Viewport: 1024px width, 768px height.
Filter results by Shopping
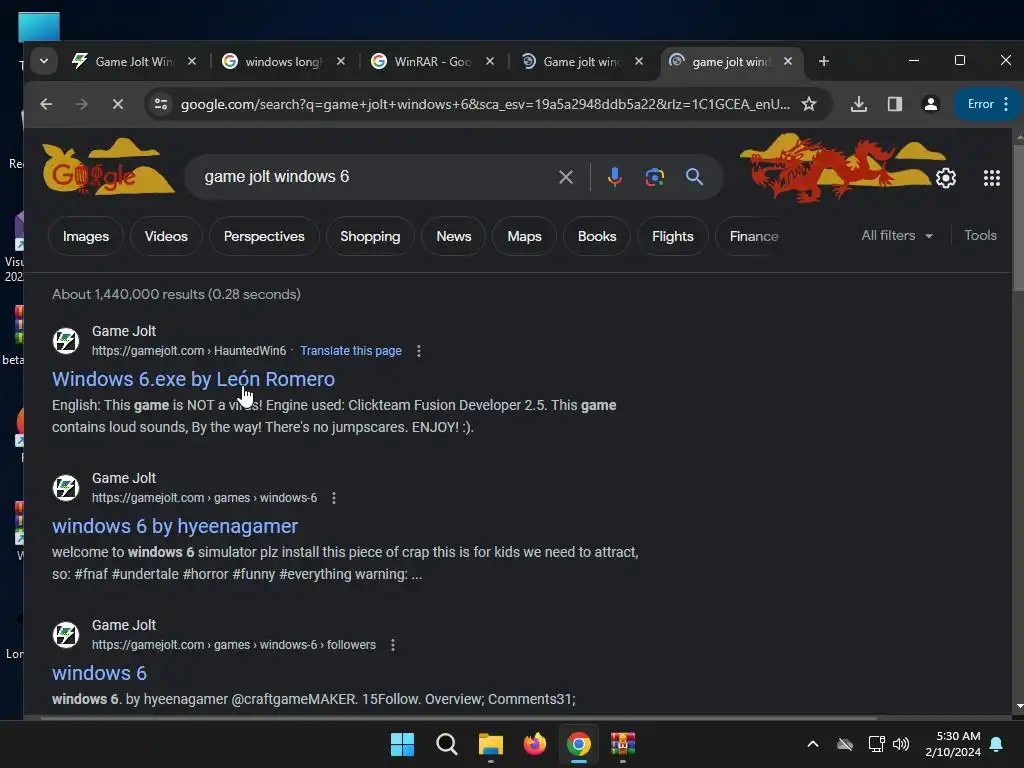(370, 236)
